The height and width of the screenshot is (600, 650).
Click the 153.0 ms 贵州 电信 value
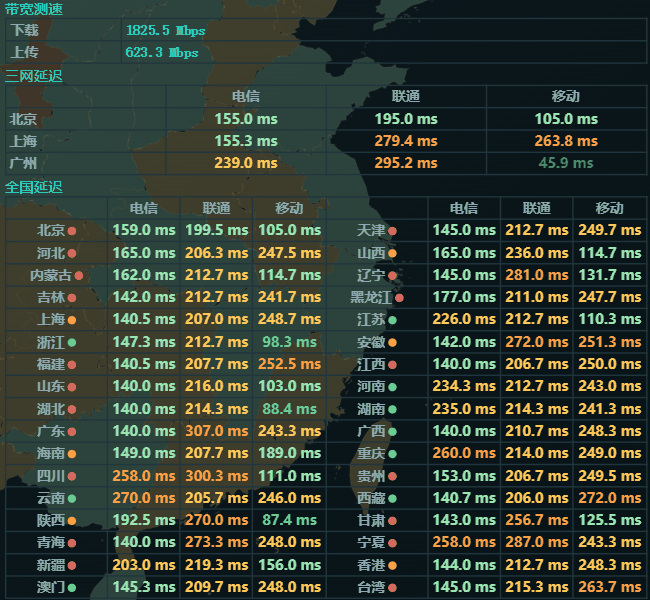tap(464, 476)
